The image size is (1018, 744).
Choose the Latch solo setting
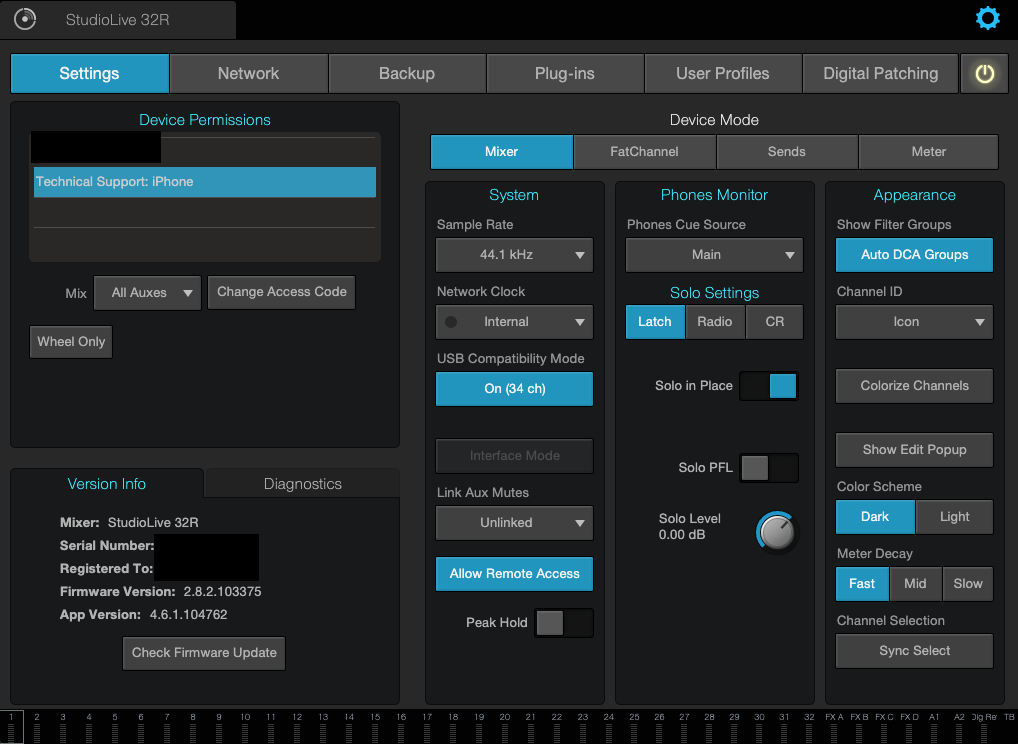654,322
